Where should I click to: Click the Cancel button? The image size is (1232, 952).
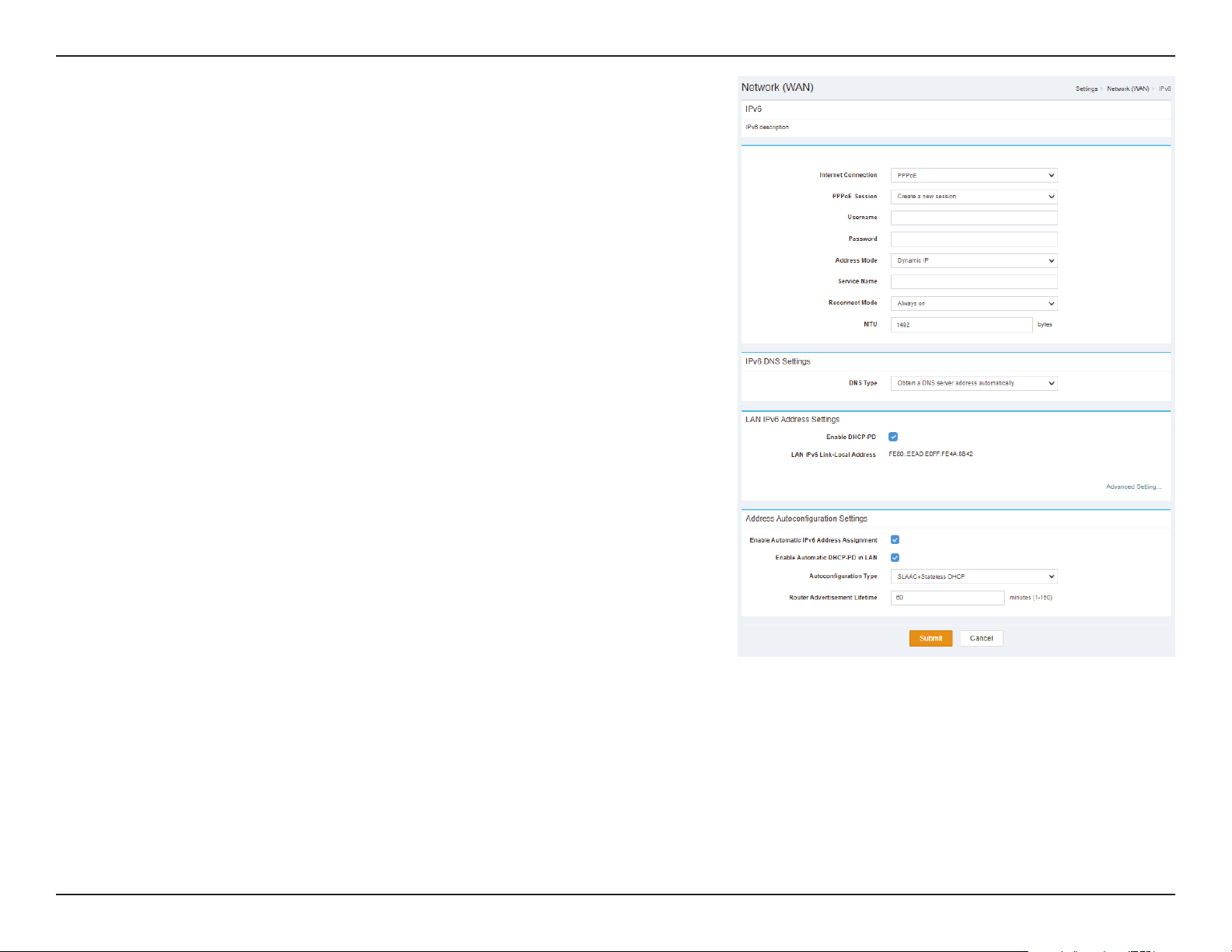click(x=981, y=638)
